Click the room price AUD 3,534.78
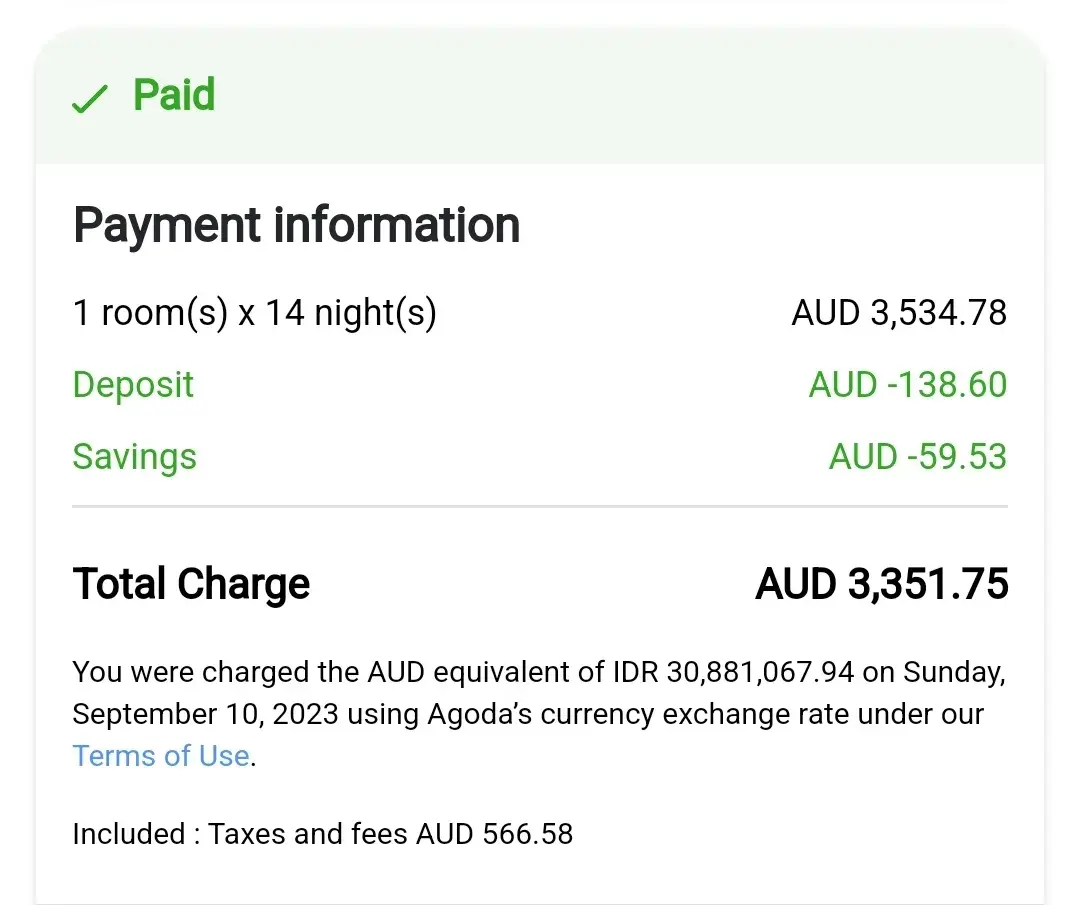 [x=899, y=313]
